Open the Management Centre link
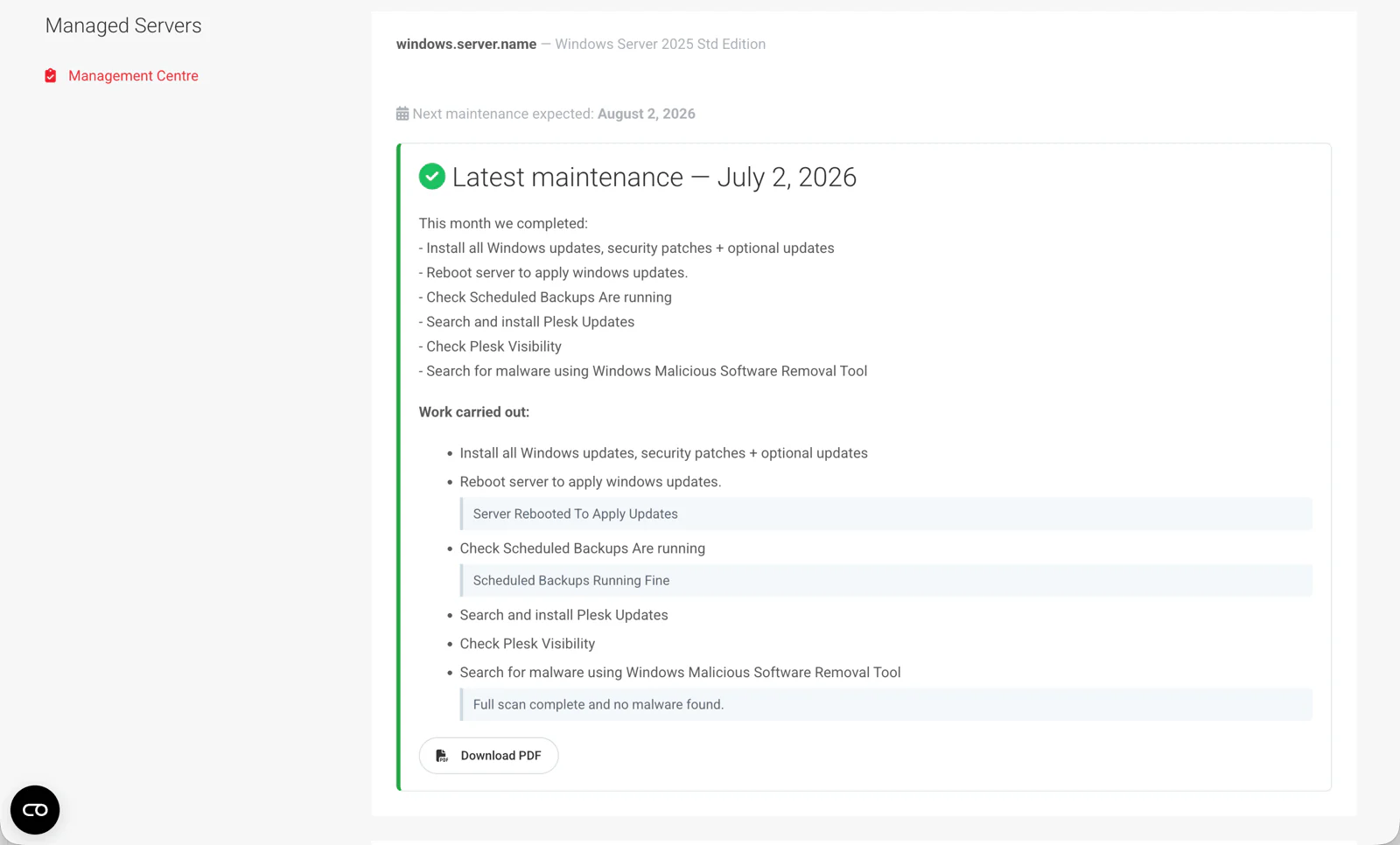Viewport: 1400px width, 845px height. click(133, 76)
